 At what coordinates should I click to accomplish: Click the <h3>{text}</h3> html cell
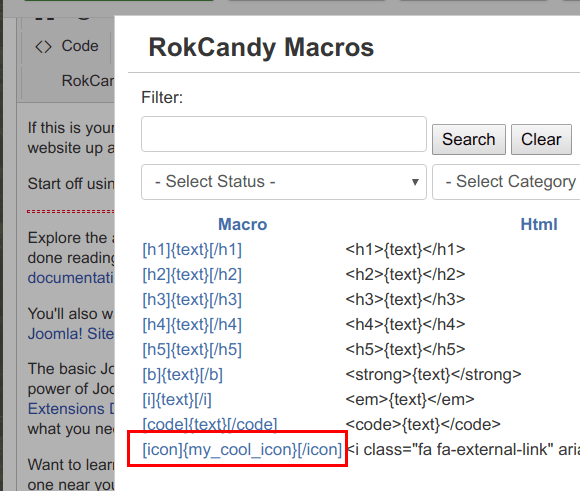tap(405, 300)
